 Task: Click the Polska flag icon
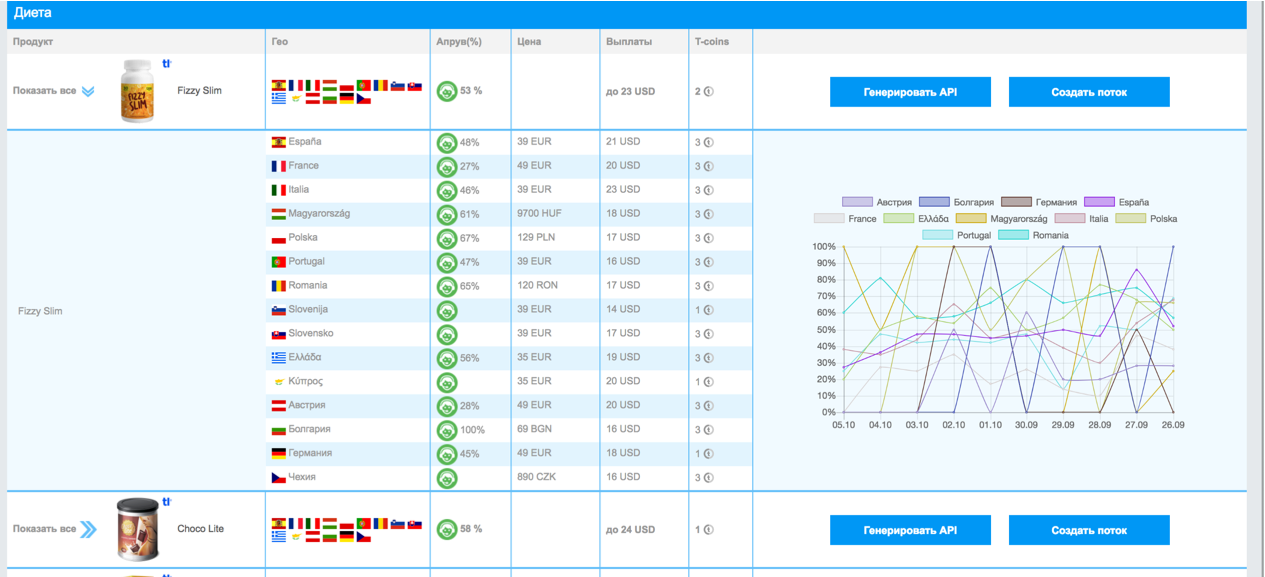point(279,238)
